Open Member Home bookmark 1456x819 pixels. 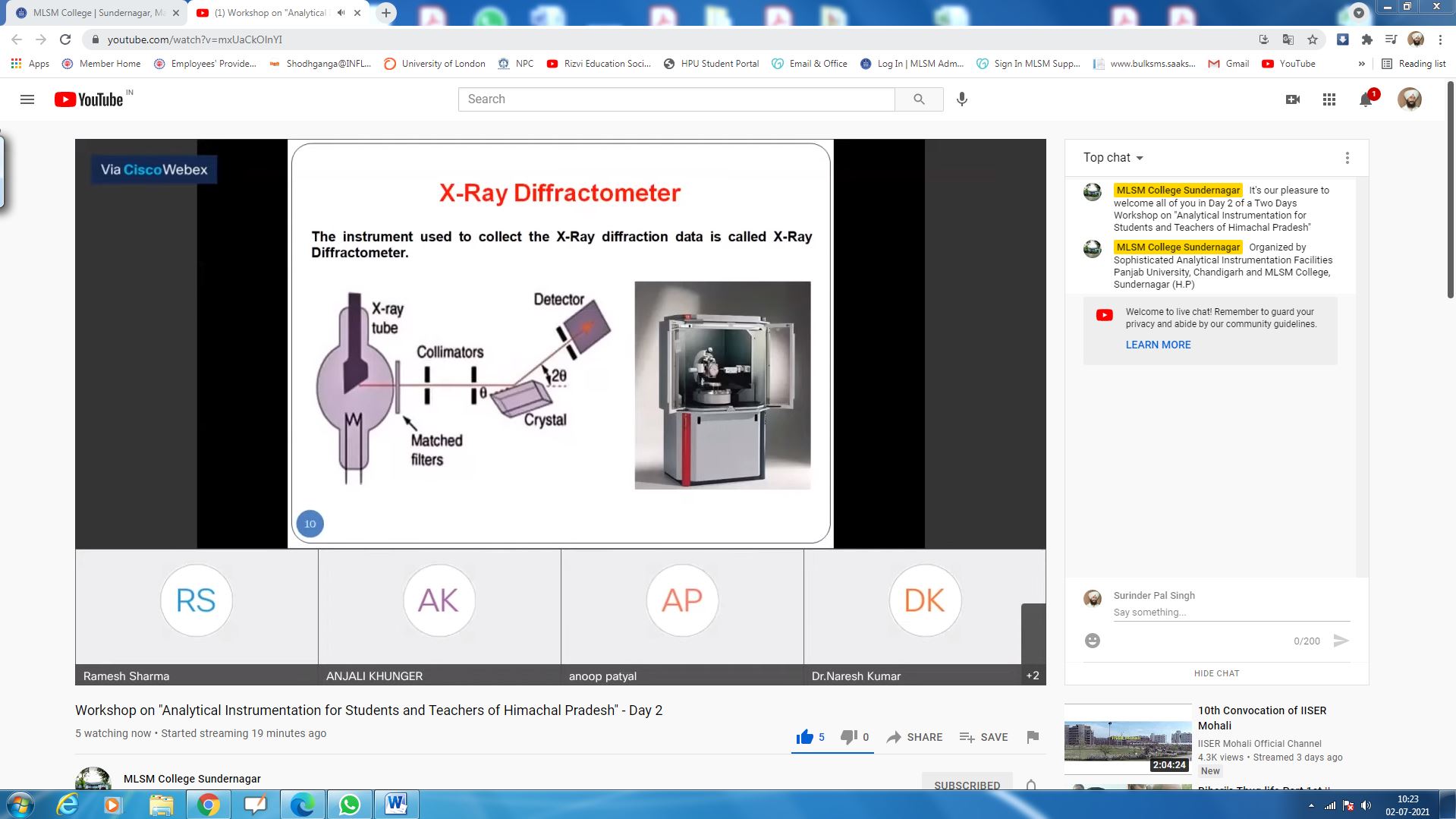(102, 64)
